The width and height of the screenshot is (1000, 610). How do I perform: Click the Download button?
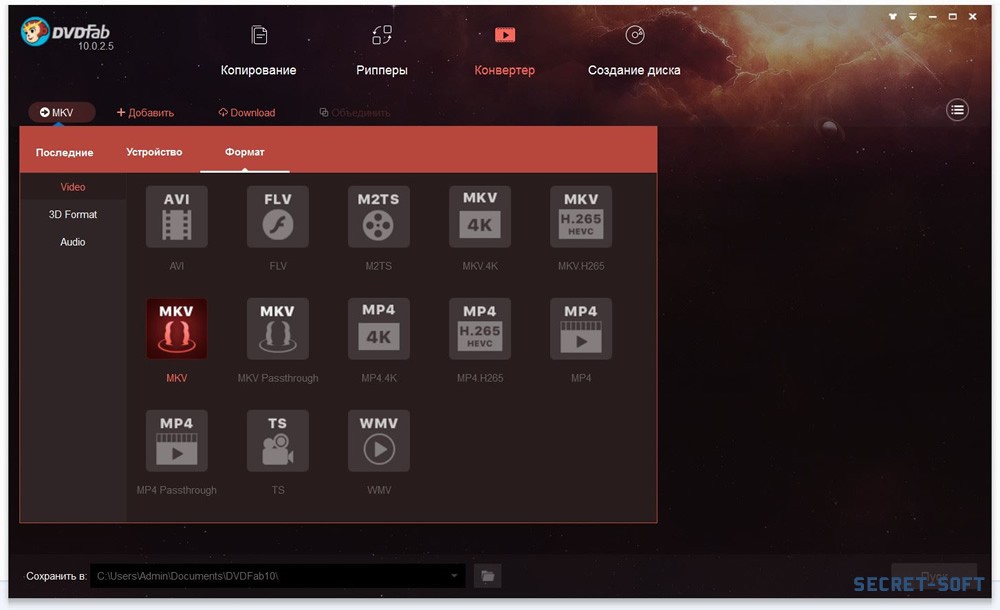click(247, 112)
